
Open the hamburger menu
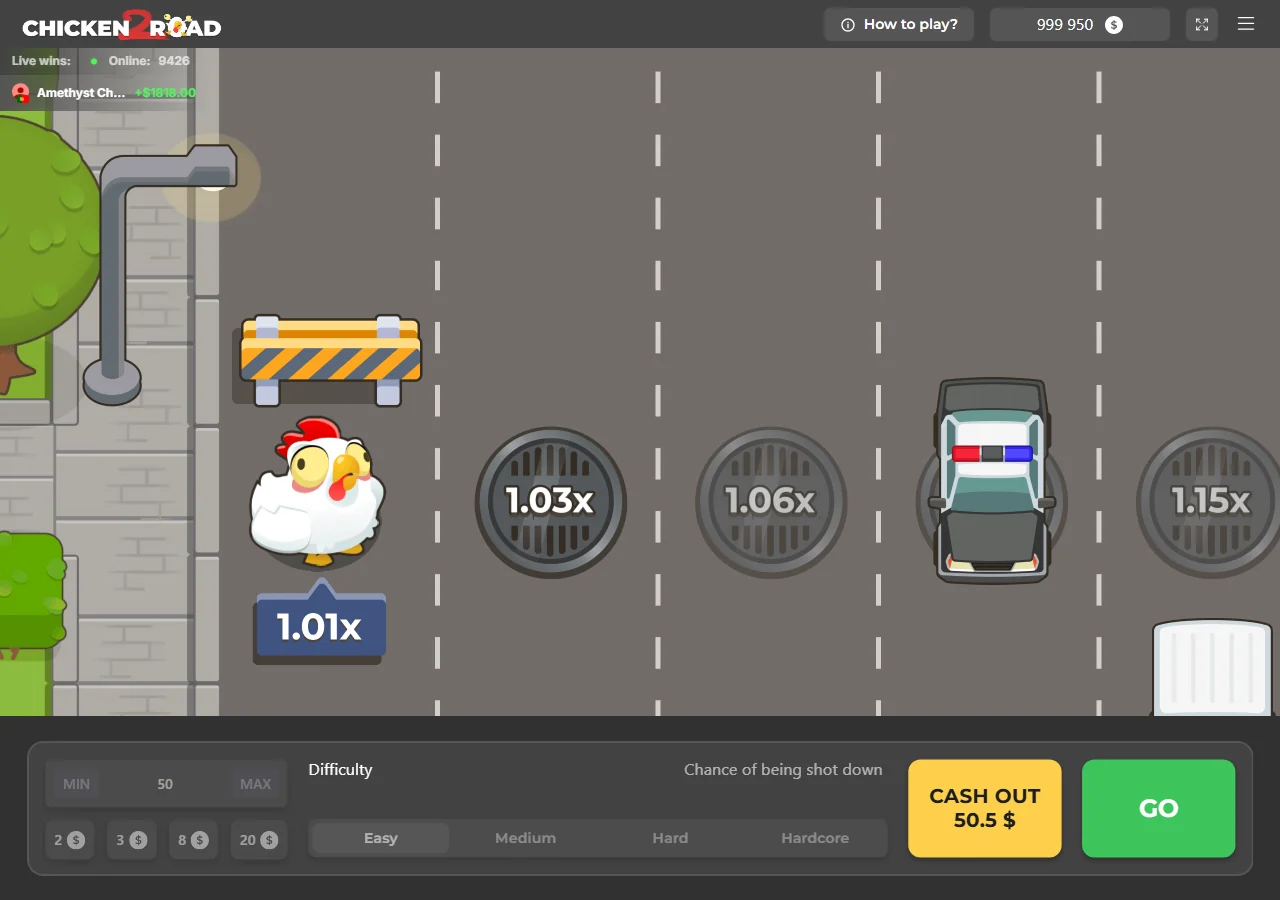(x=1246, y=24)
